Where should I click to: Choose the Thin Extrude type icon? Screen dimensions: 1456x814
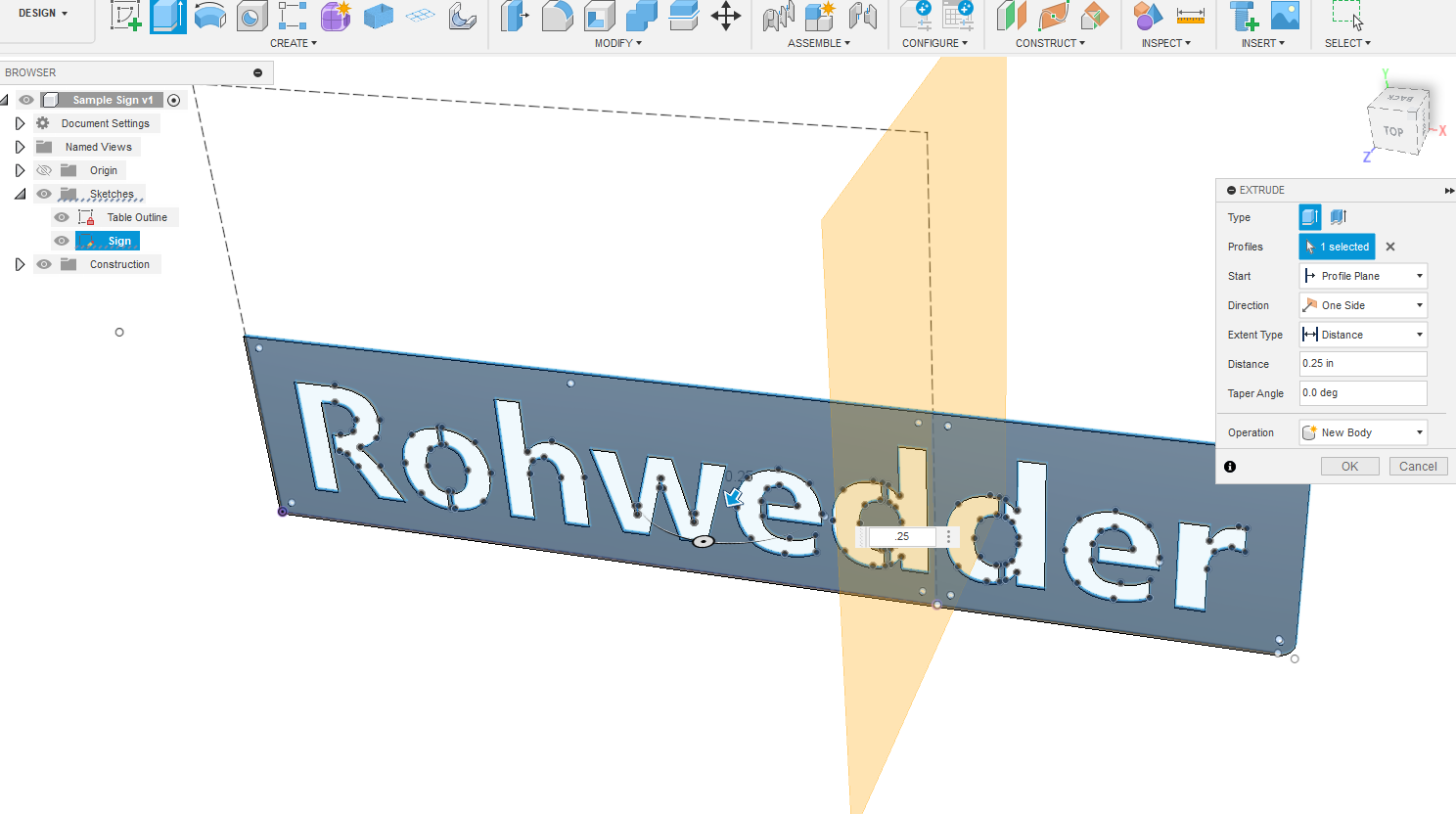[1339, 217]
